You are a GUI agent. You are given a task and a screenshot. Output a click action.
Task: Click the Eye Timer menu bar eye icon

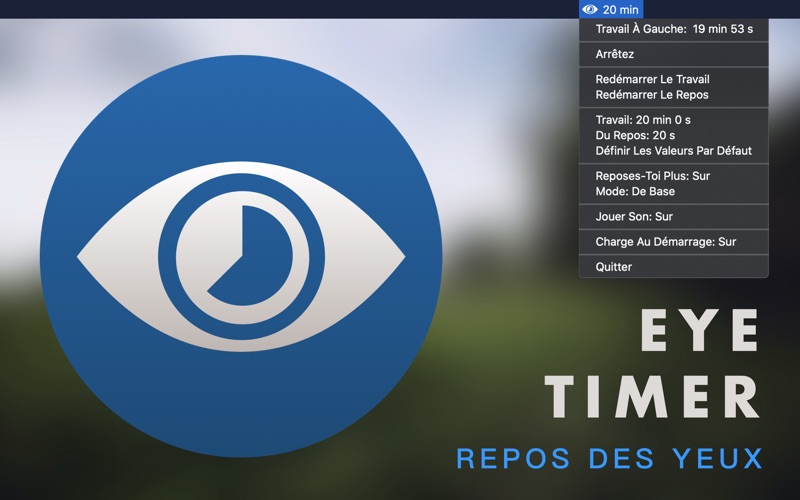[x=590, y=9]
